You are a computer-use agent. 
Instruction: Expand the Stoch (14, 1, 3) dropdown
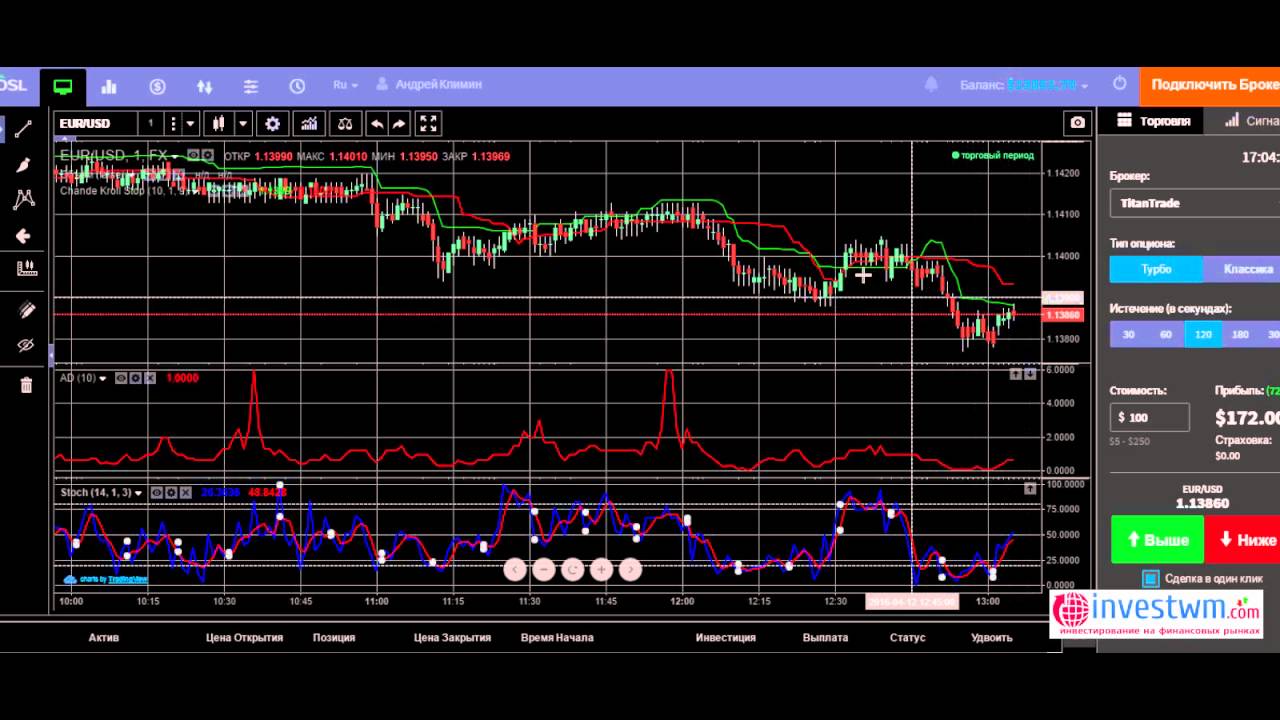coord(138,493)
